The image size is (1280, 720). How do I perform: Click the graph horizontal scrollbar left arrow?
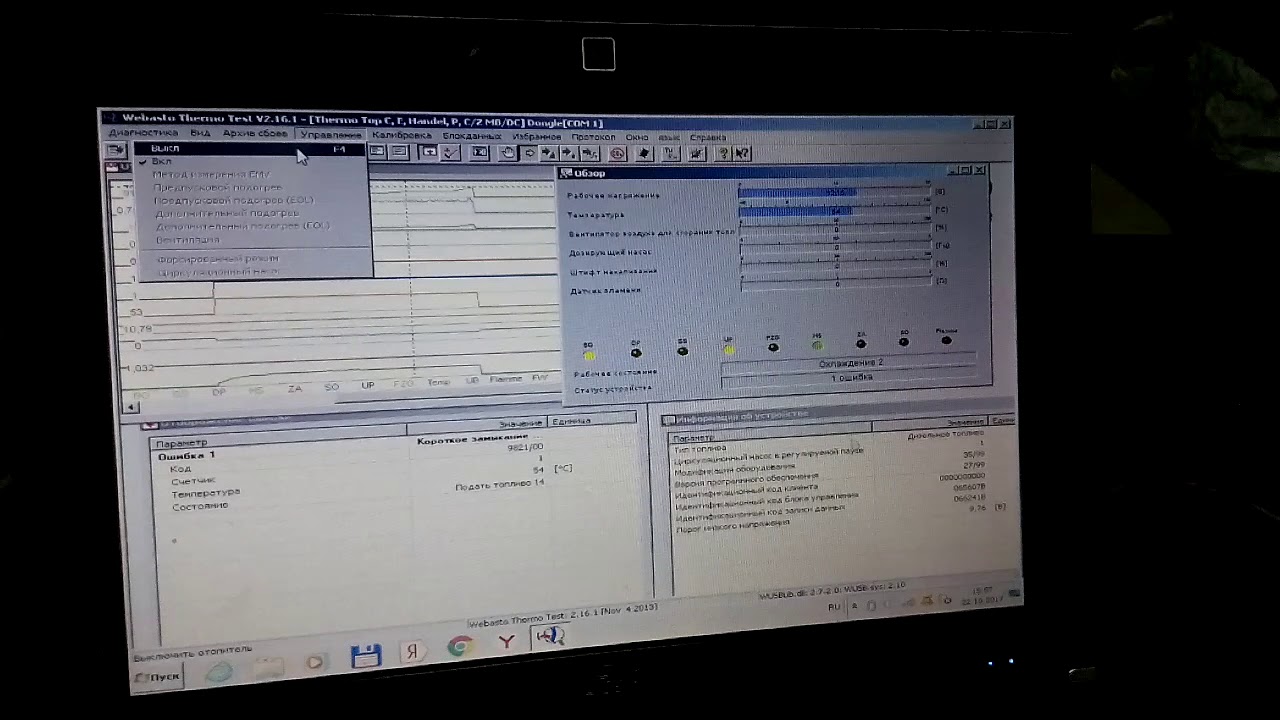click(131, 407)
